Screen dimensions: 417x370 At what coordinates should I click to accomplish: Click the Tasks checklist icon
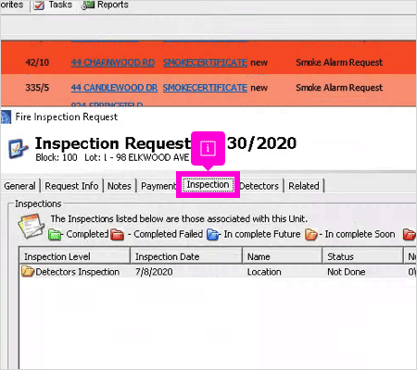point(39,5)
